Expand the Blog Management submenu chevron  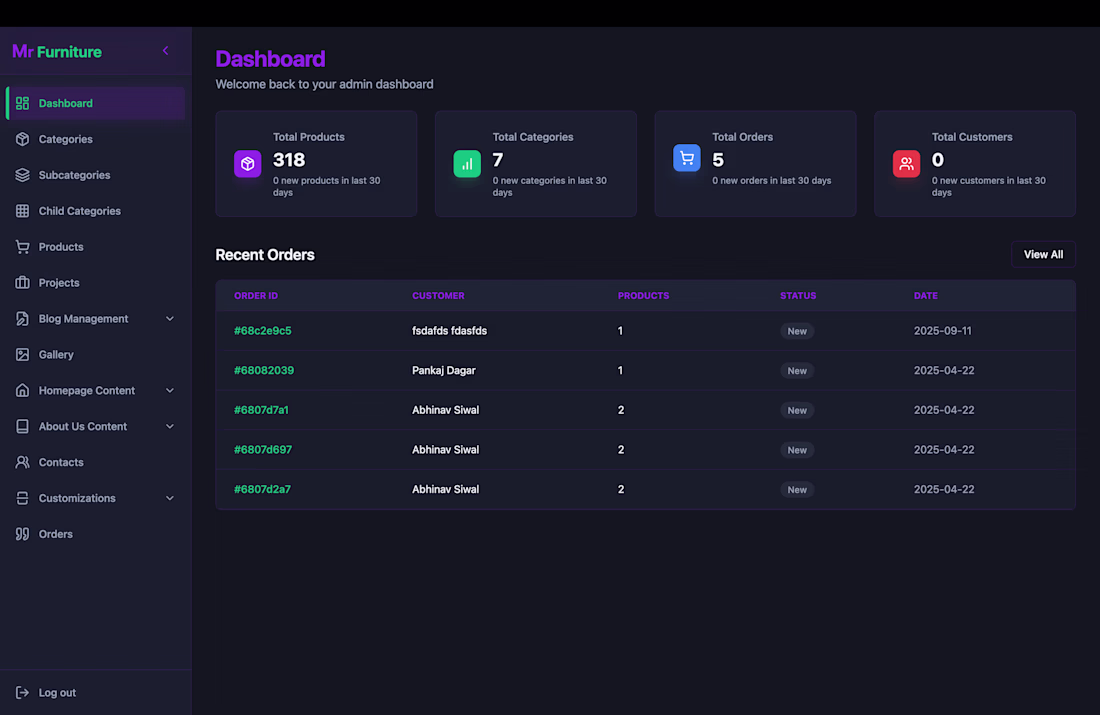170,319
